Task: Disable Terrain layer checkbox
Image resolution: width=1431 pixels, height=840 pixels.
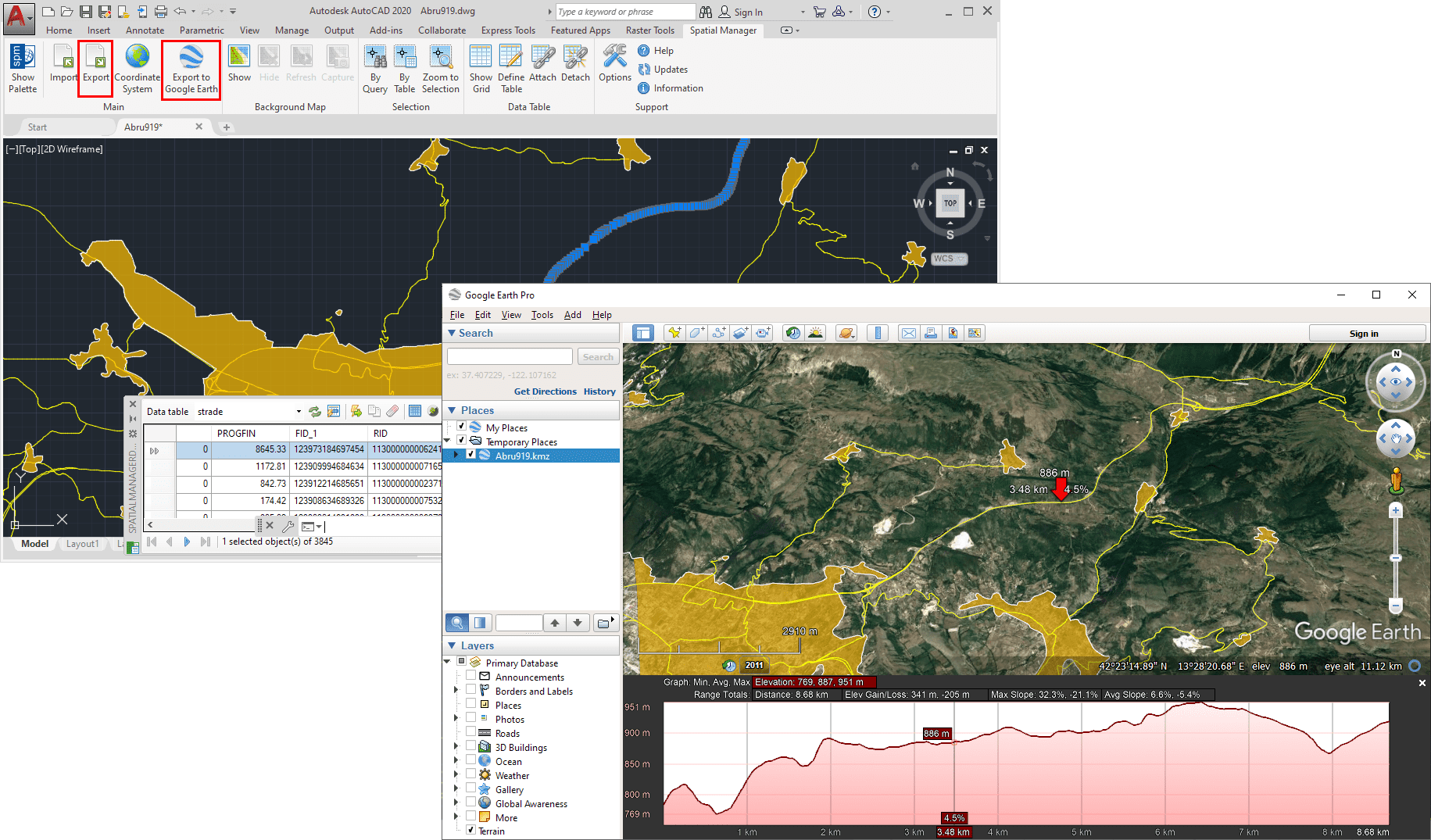Action: [x=471, y=830]
